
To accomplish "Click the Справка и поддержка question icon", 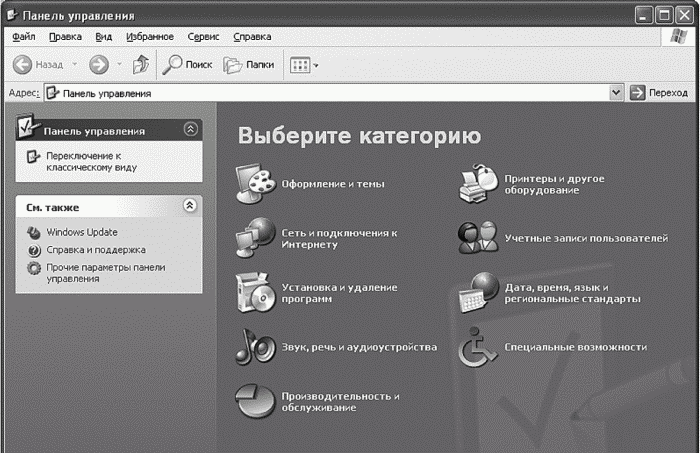I will click(x=34, y=250).
